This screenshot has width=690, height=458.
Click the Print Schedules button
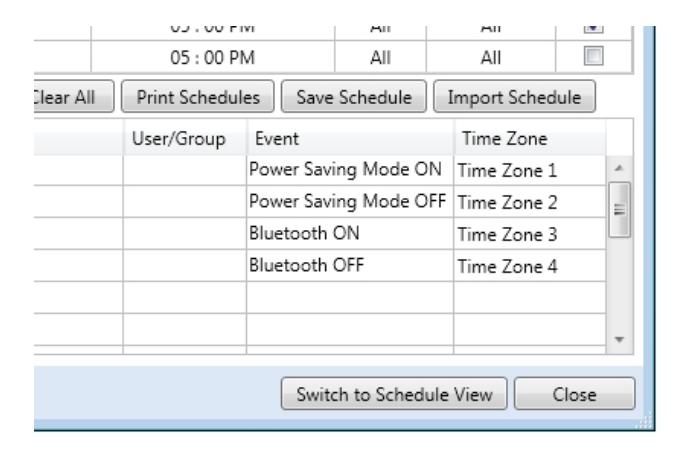(x=198, y=96)
